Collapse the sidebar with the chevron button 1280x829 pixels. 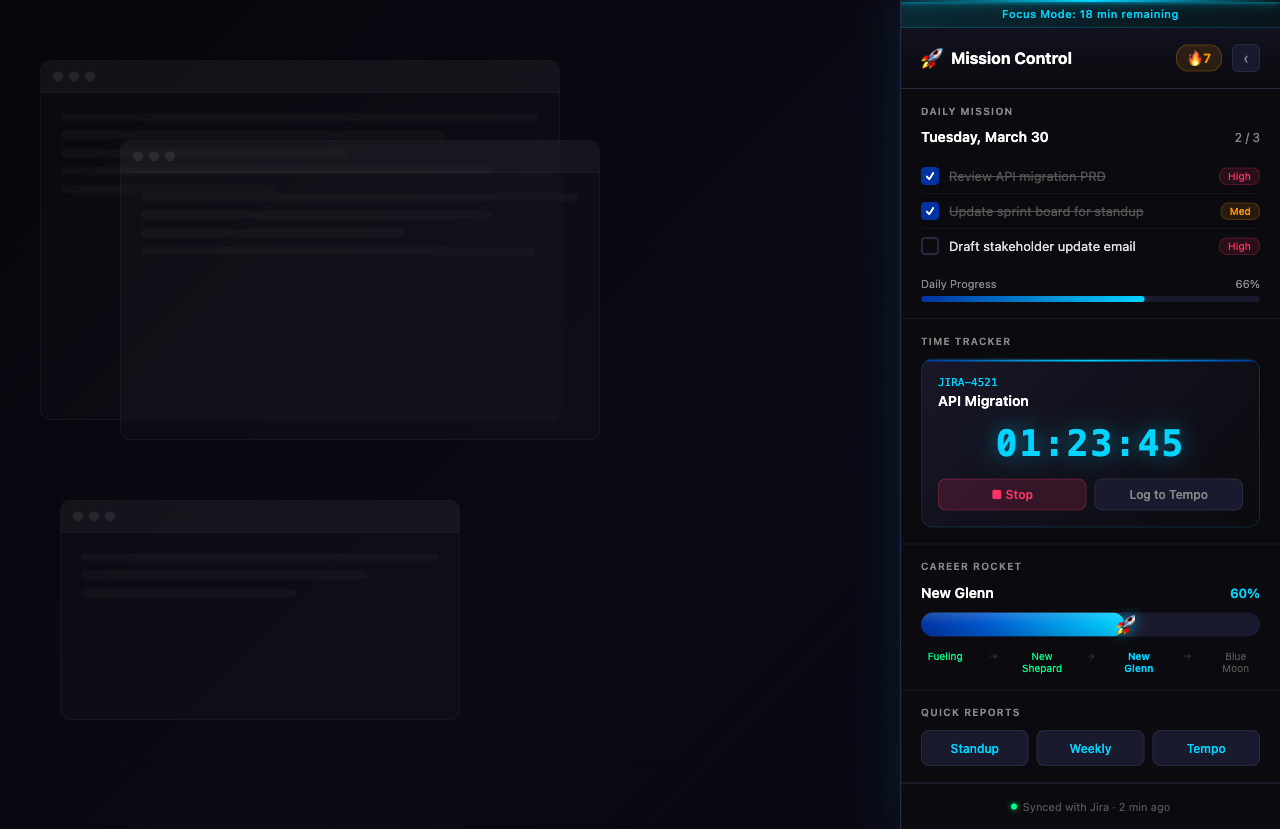click(1245, 58)
